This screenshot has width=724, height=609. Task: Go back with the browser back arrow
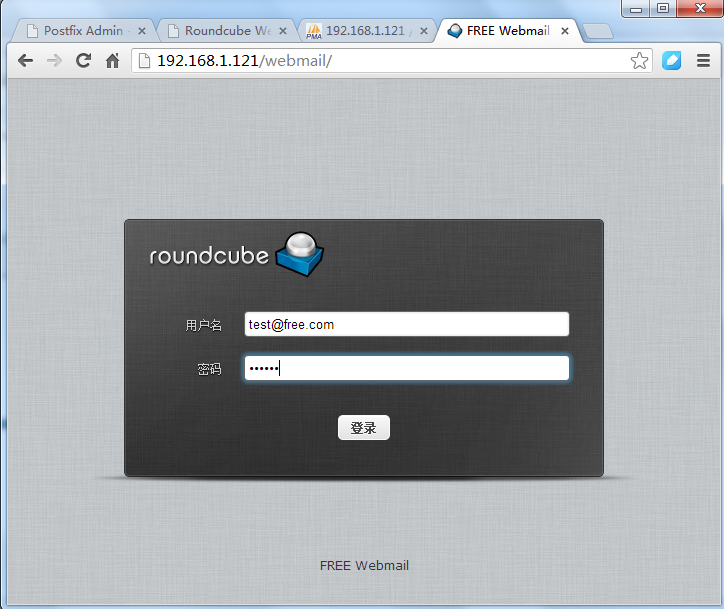coord(25,60)
